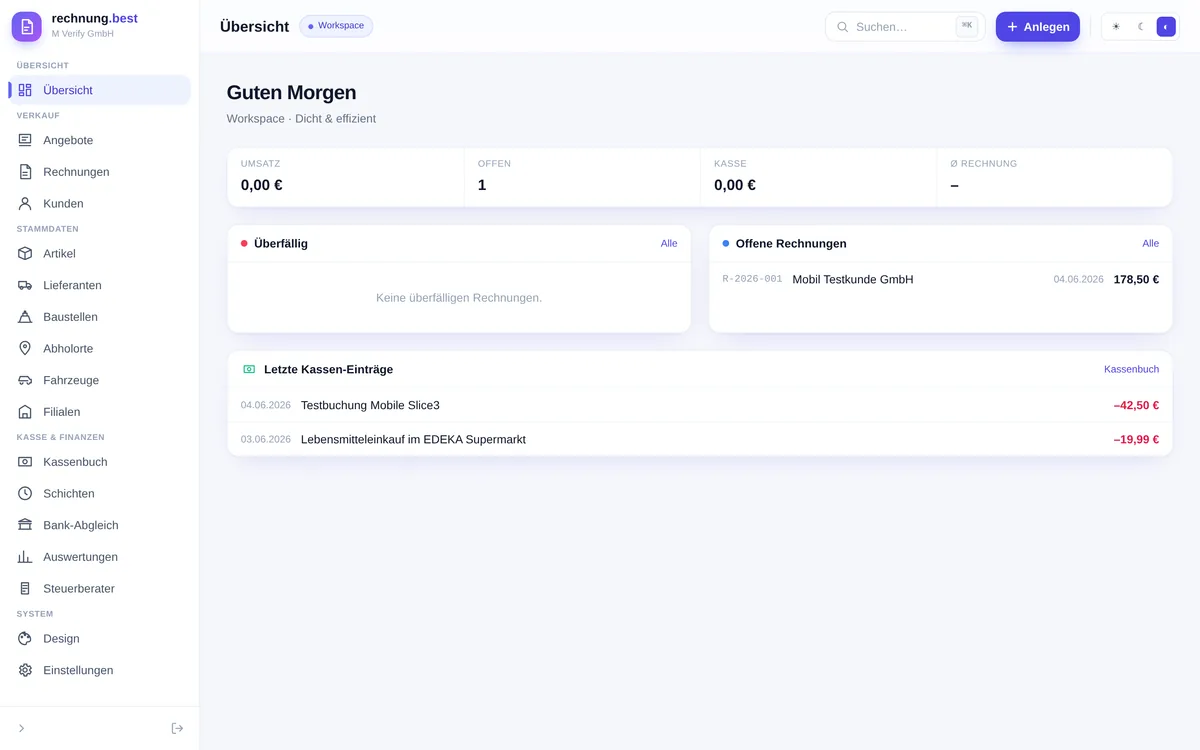Click the Alle link in Überfällig card
1200x750 pixels.
tap(669, 243)
